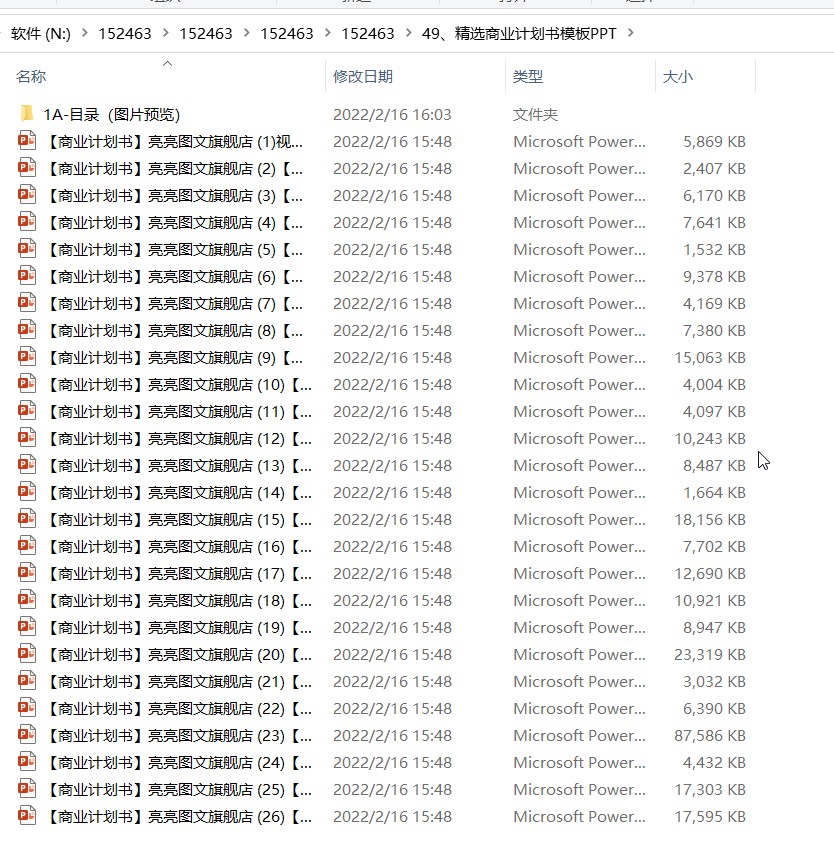
Task: Select the 1A-目录 (图片预览) folder name
Action: pyautogui.click(x=111, y=115)
